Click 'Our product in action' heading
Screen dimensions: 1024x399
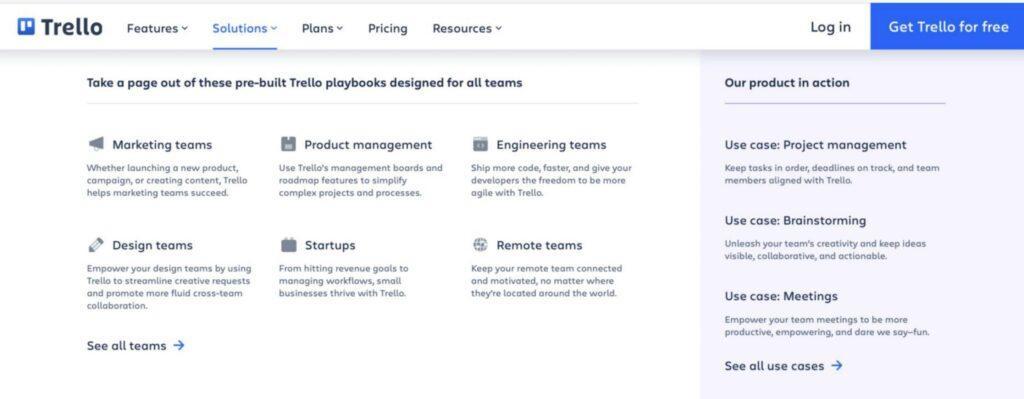coord(787,83)
